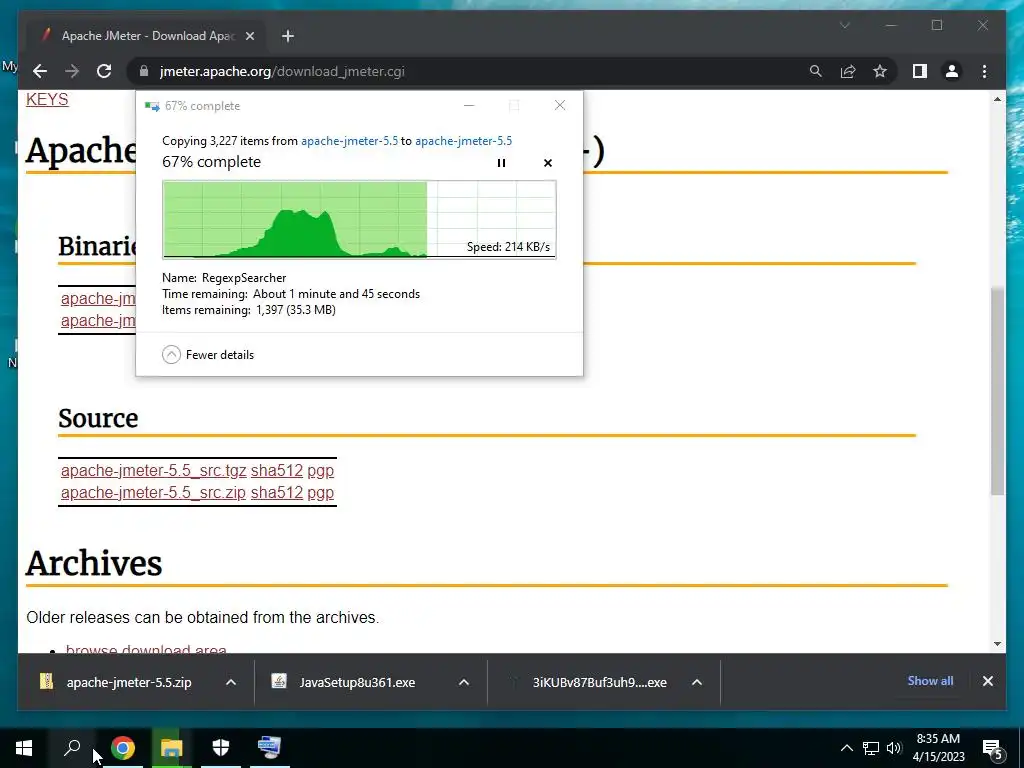Open the browse download area link
Image resolution: width=1024 pixels, height=768 pixels.
(x=146, y=648)
